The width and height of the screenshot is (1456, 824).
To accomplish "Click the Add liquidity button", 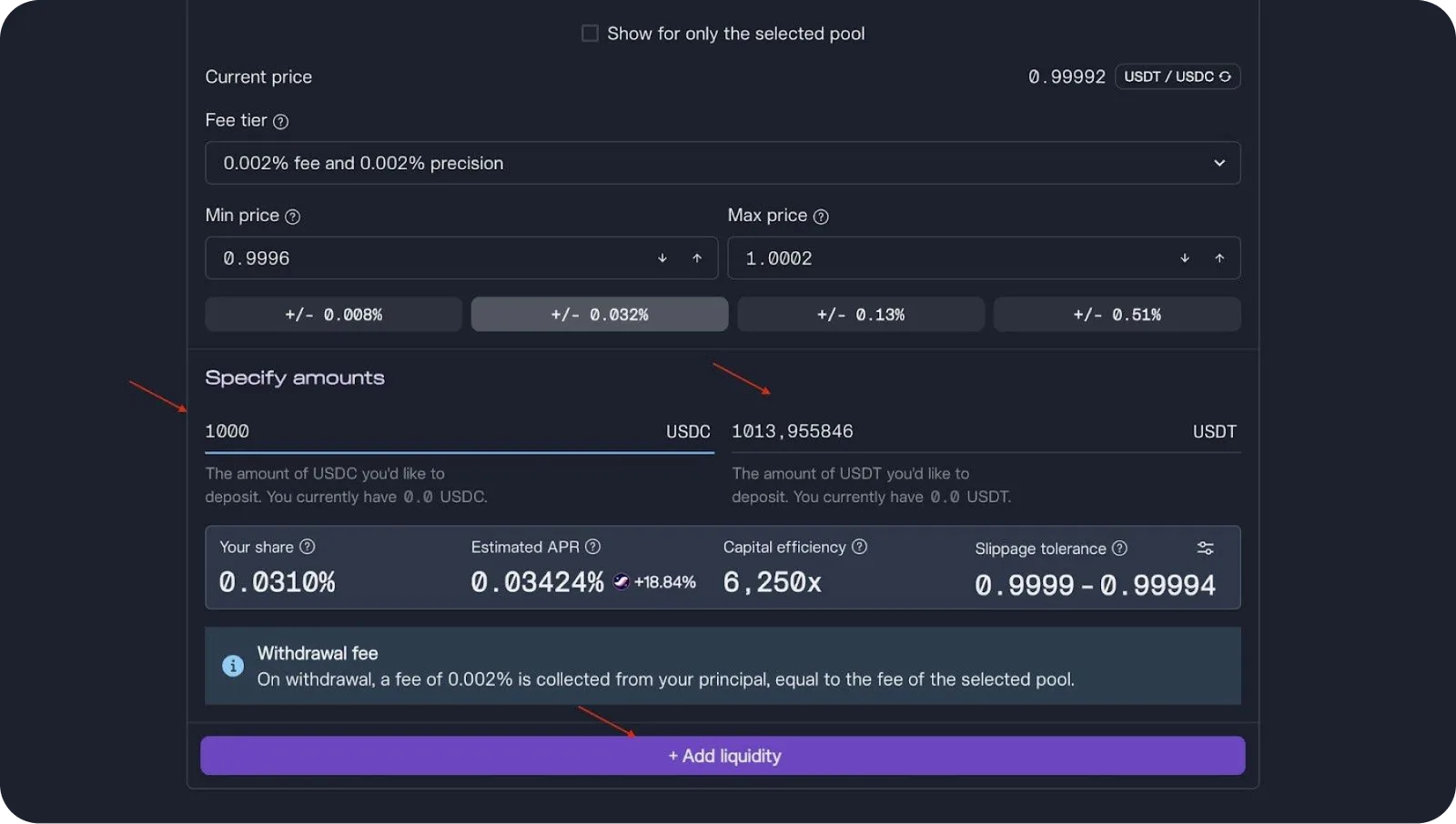I will (723, 756).
